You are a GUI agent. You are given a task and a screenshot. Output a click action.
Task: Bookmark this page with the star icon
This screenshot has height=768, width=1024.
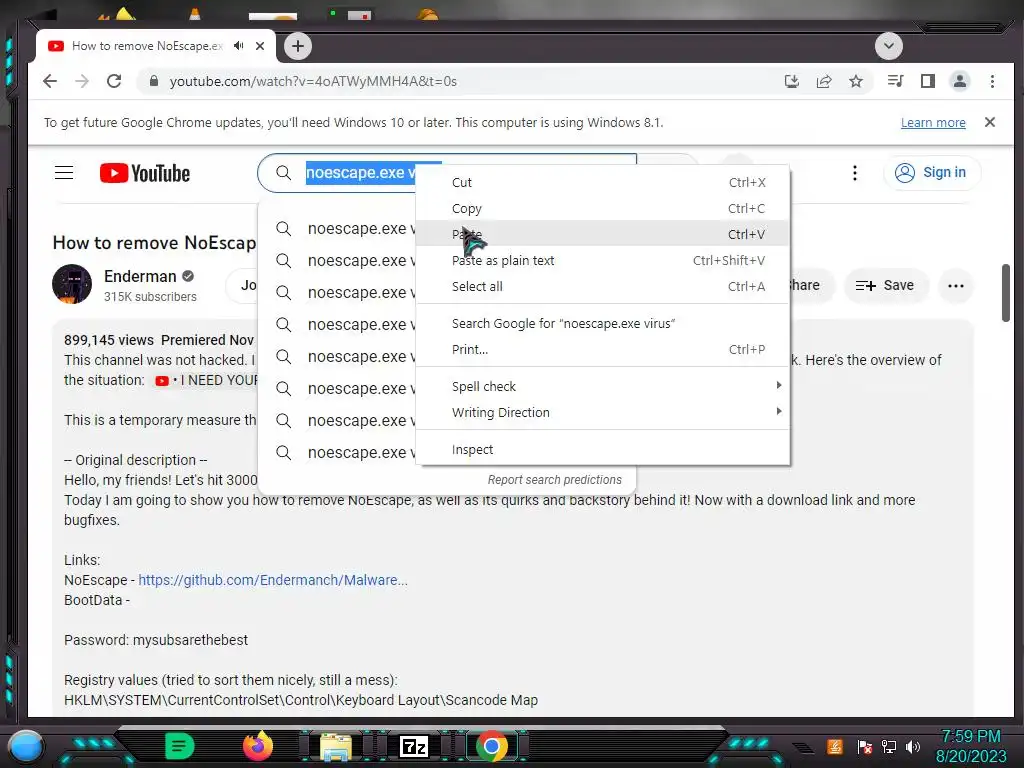click(x=856, y=81)
